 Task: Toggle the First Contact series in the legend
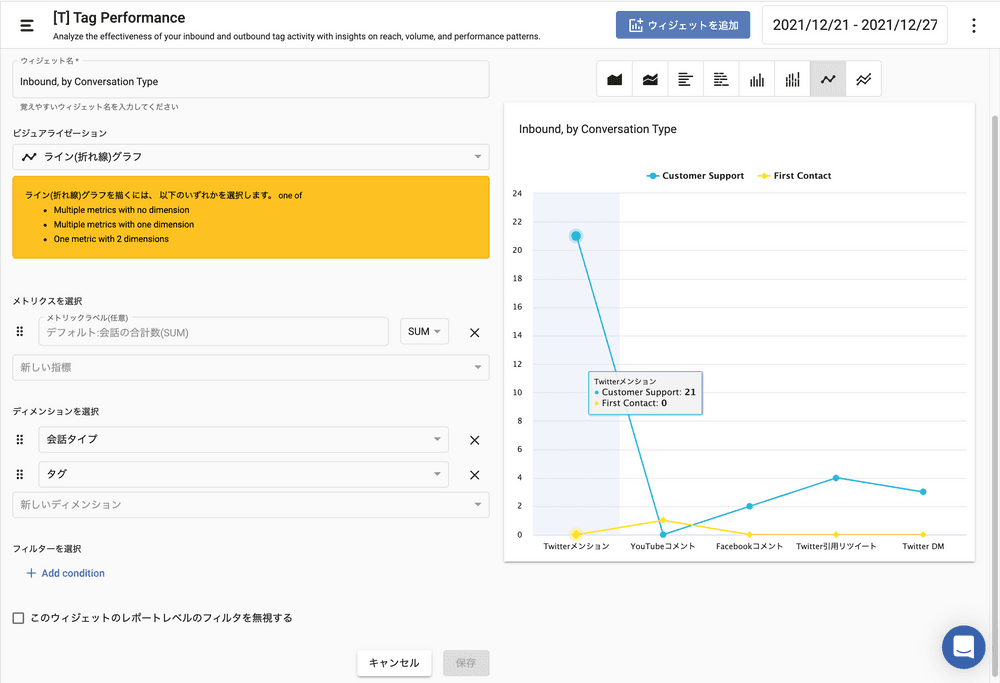click(x=795, y=176)
